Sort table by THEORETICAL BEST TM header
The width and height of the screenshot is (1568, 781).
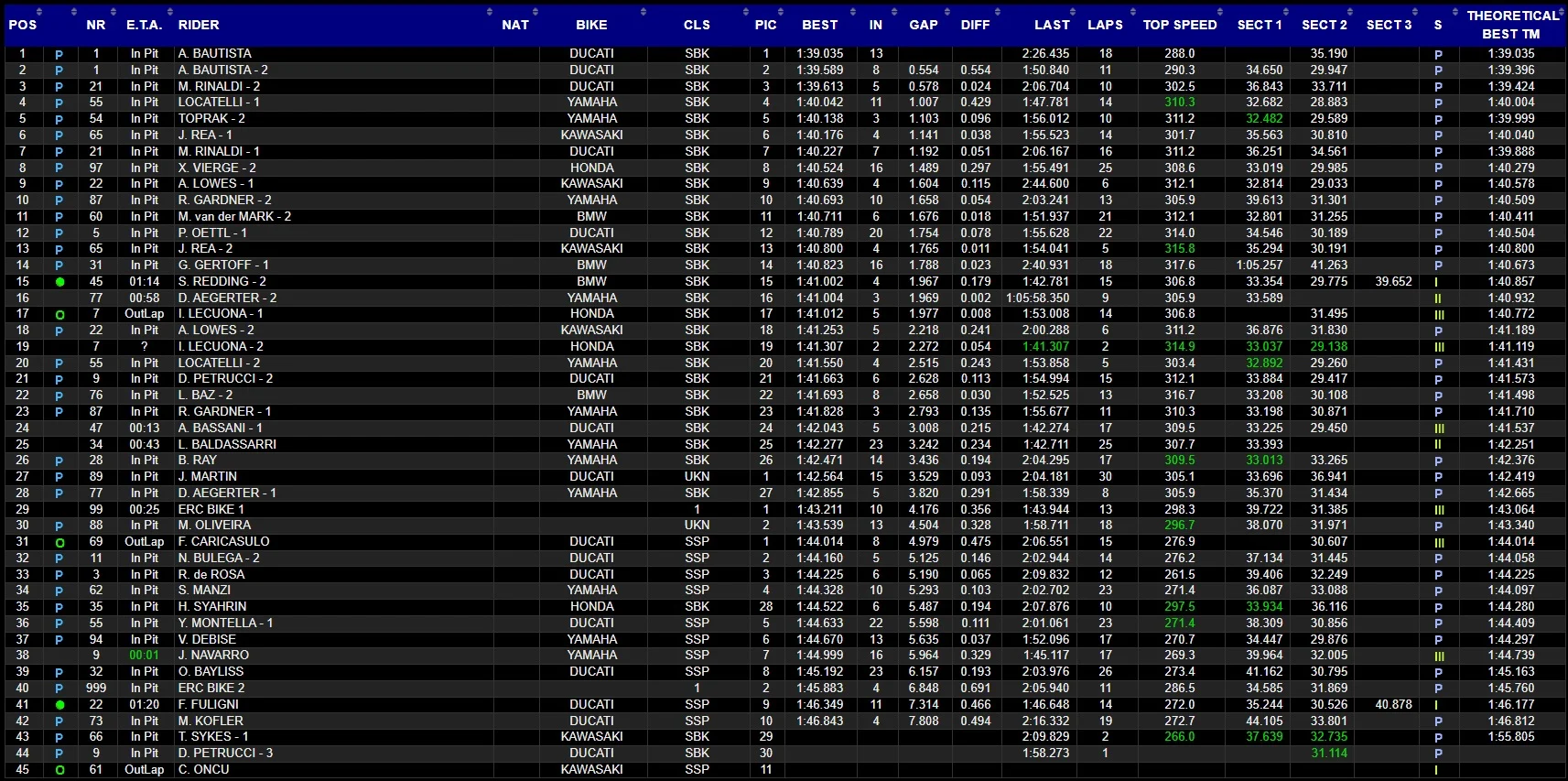tap(1511, 25)
